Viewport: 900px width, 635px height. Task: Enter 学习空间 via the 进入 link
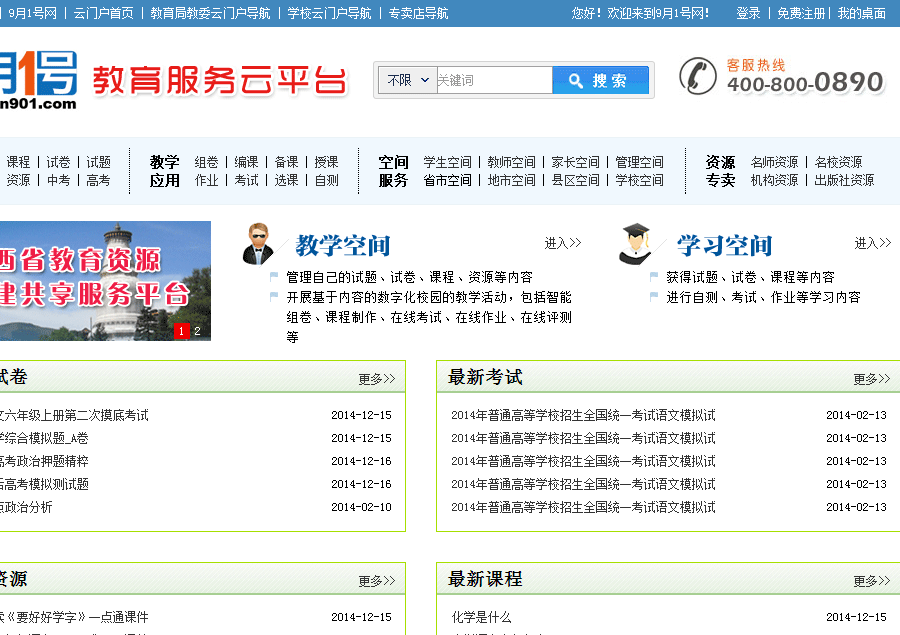coord(872,243)
